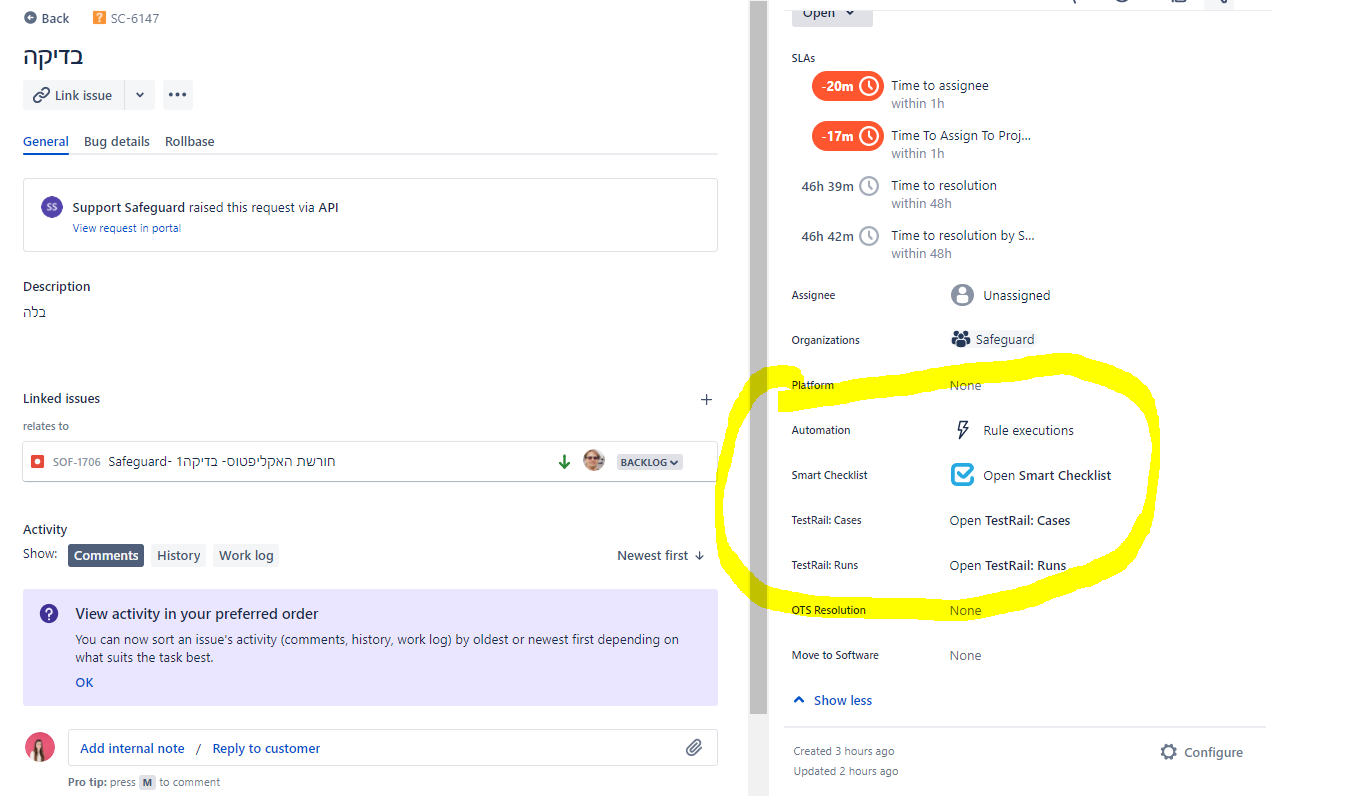Click the question mark info icon

[x=49, y=613]
